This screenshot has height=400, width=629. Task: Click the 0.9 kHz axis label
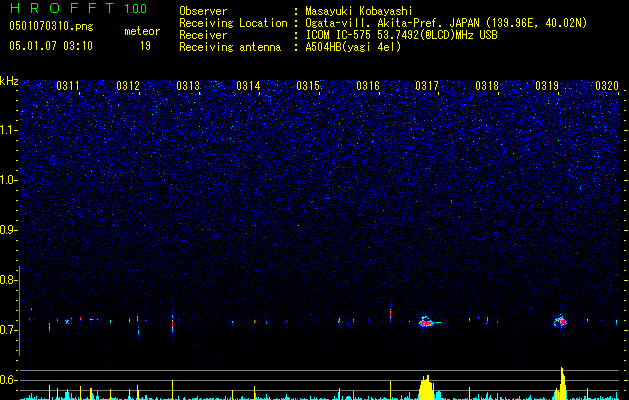[8, 230]
